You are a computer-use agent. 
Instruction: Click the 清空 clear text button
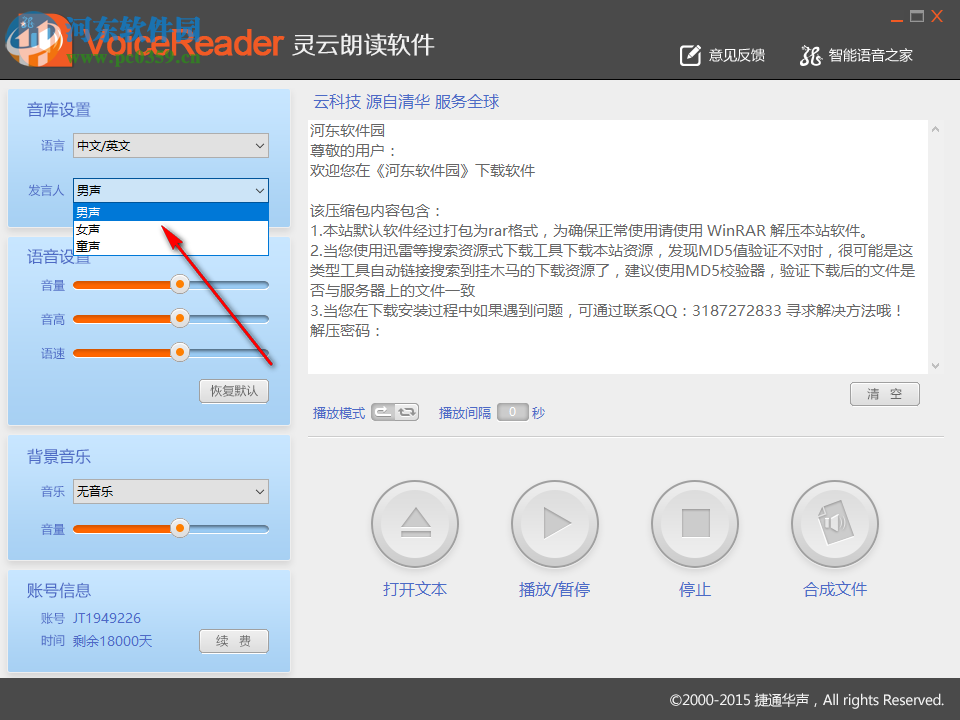coord(884,393)
